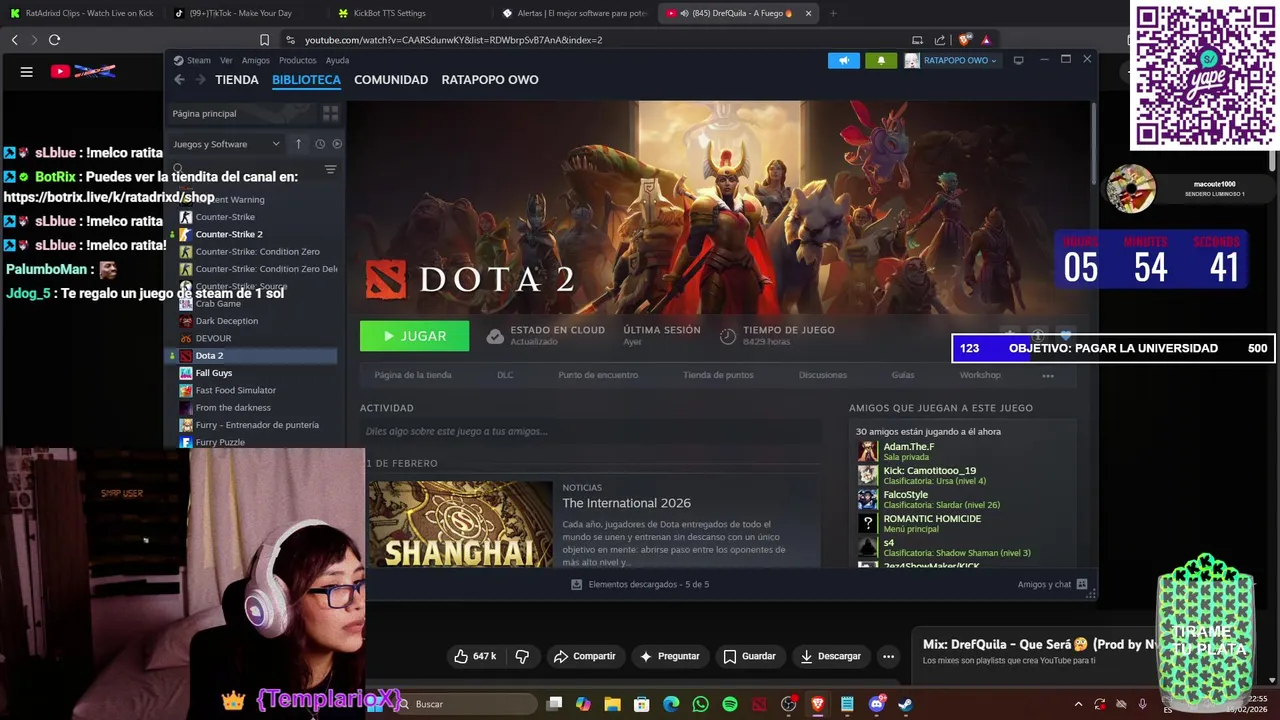Go forward using Steam's forward arrow
1280x720 pixels.
[x=200, y=80]
